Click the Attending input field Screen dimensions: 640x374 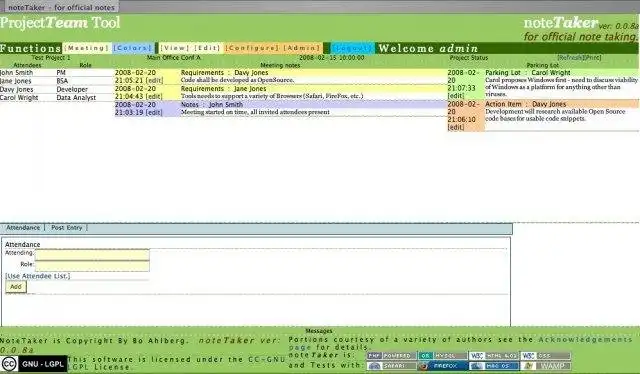93,254
